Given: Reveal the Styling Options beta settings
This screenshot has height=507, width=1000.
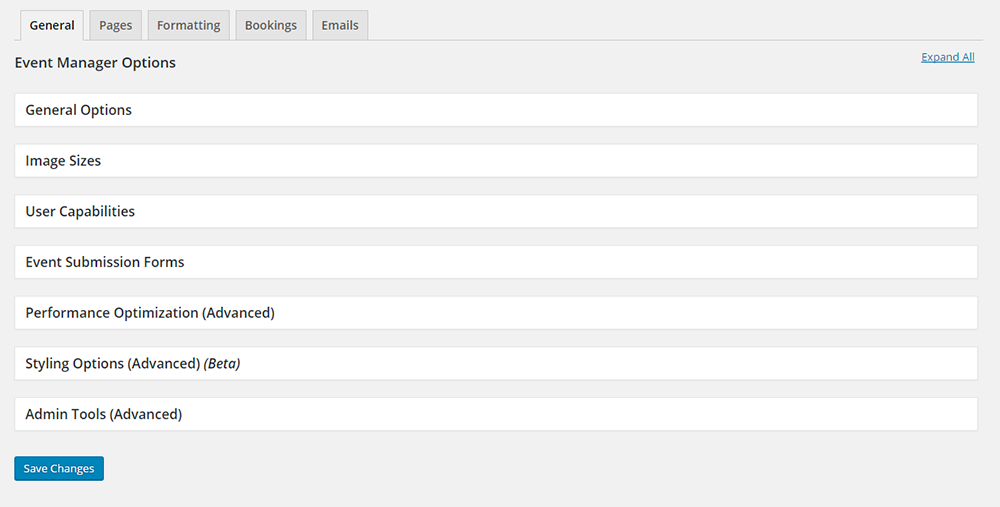Looking at the screenshot, I should click(496, 364).
